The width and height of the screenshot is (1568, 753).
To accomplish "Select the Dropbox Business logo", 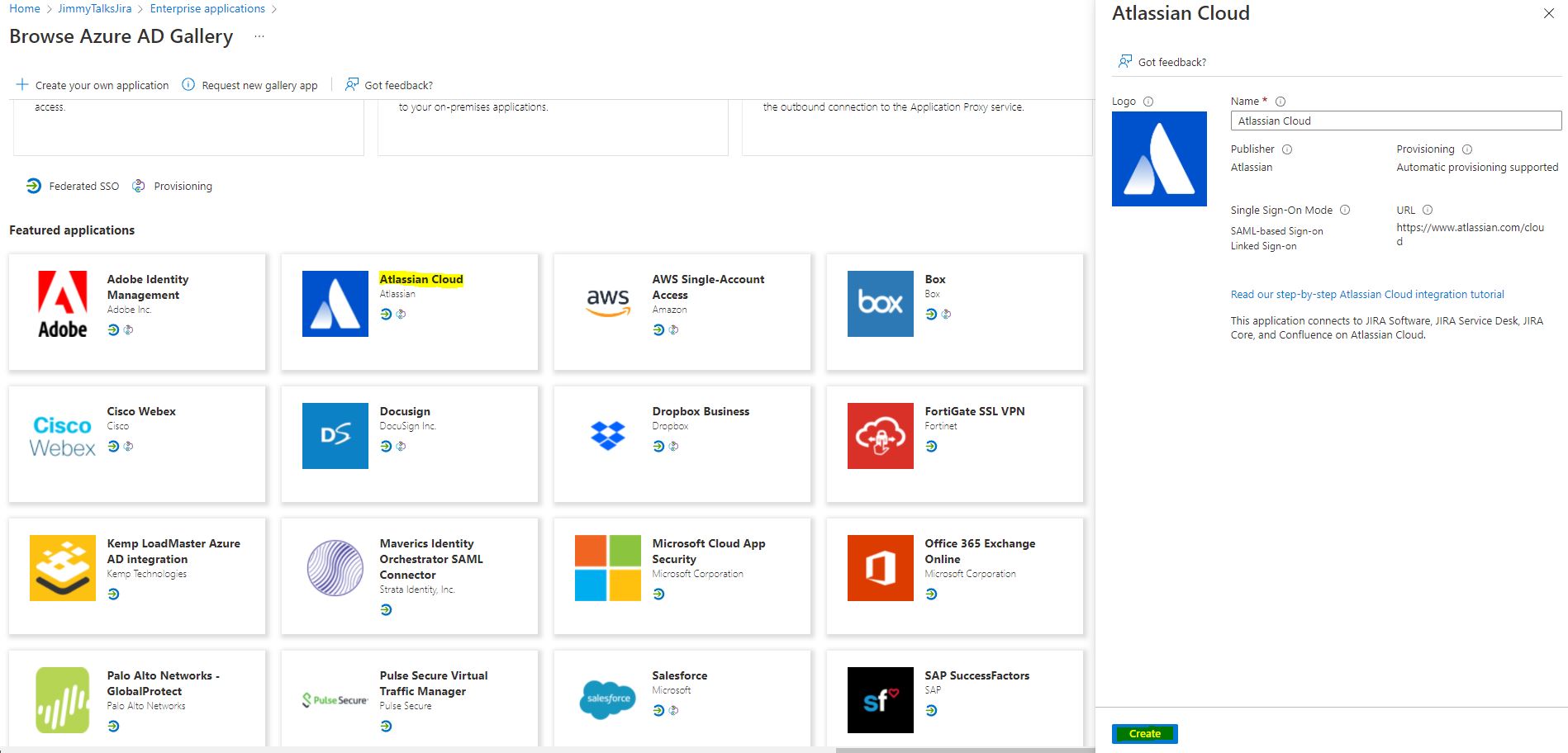I will [608, 436].
